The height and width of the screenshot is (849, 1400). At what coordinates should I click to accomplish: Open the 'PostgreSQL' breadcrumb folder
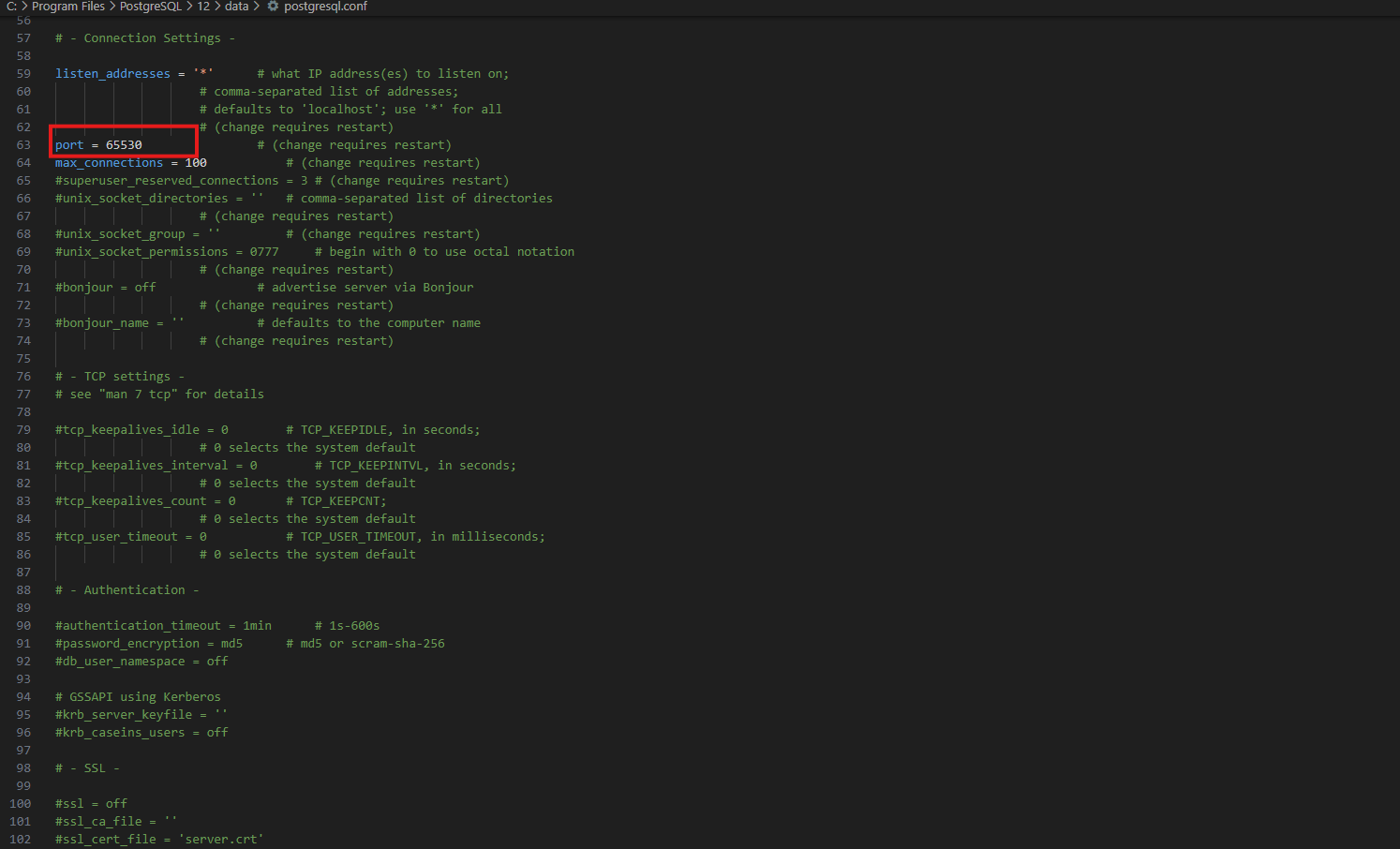click(x=150, y=7)
